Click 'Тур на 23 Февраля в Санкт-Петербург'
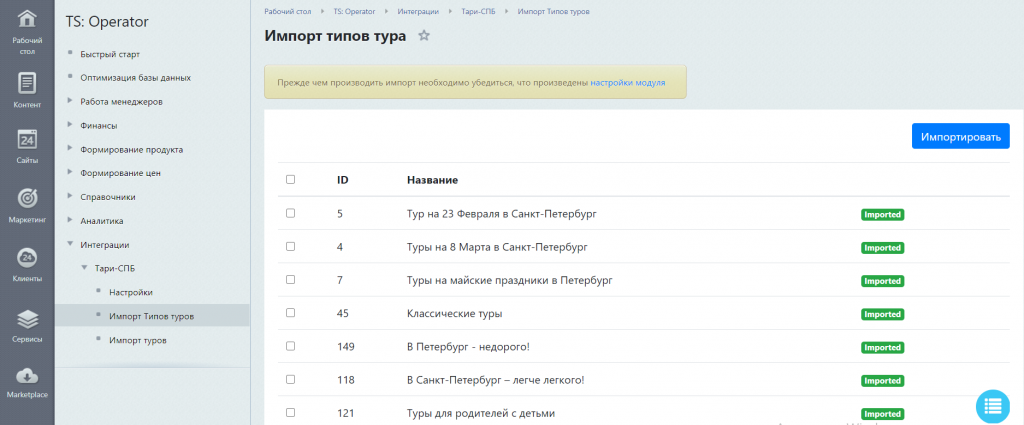This screenshot has height=425, width=1024. pos(502,213)
